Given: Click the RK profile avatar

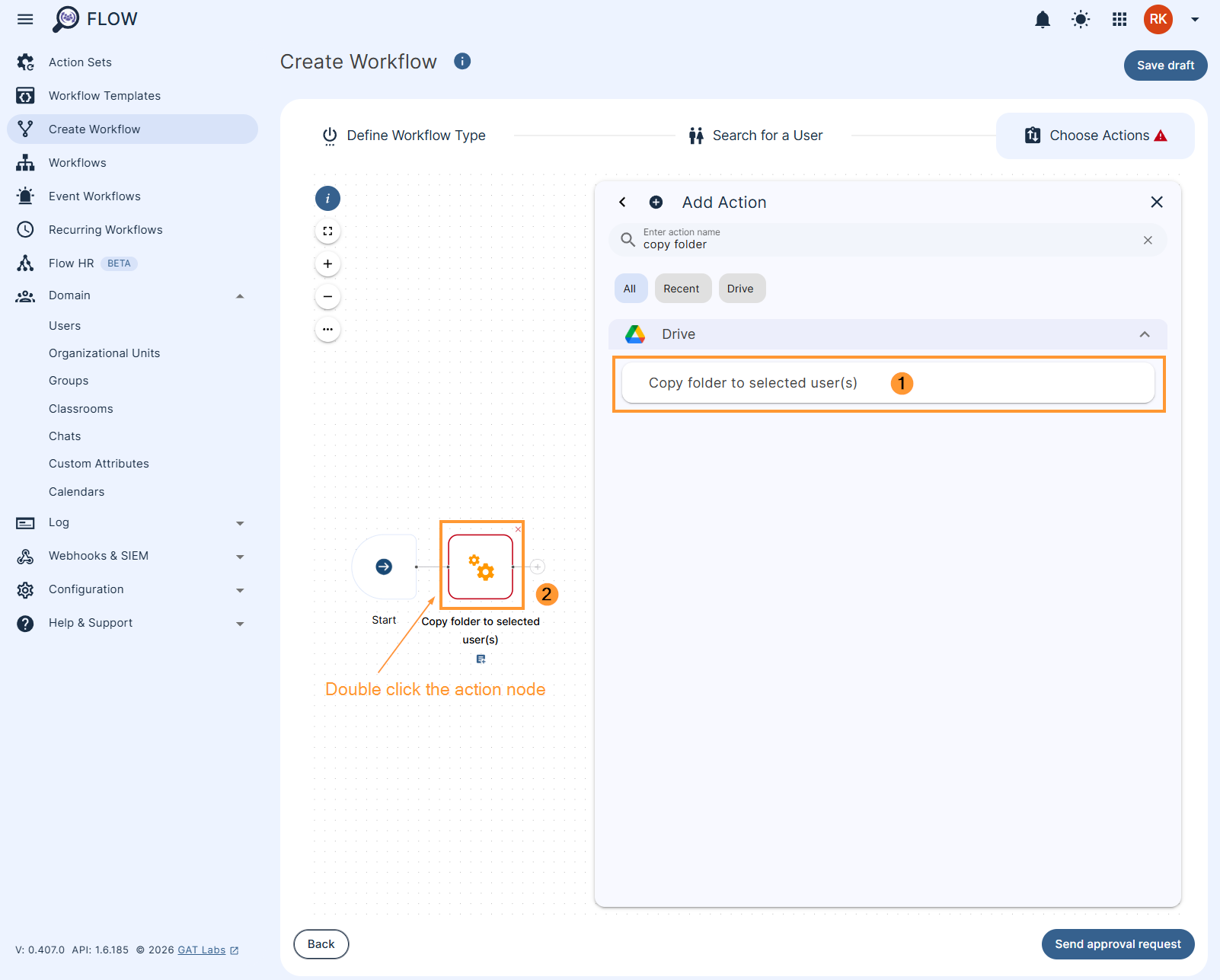Looking at the screenshot, I should point(1158,20).
